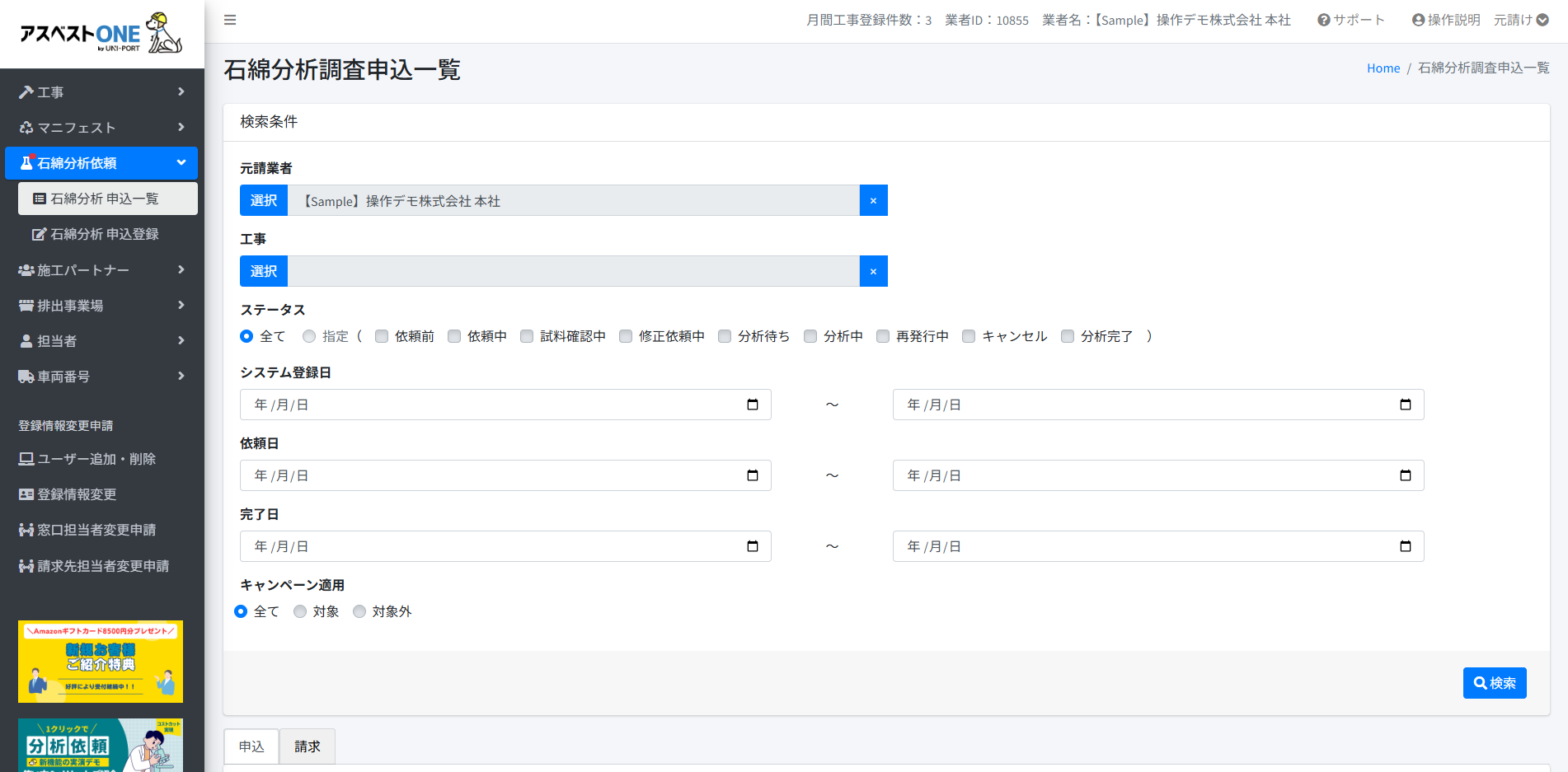Expand the マニフェスト sidebar section
Image resolution: width=1568 pixels, height=772 pixels.
tap(101, 128)
